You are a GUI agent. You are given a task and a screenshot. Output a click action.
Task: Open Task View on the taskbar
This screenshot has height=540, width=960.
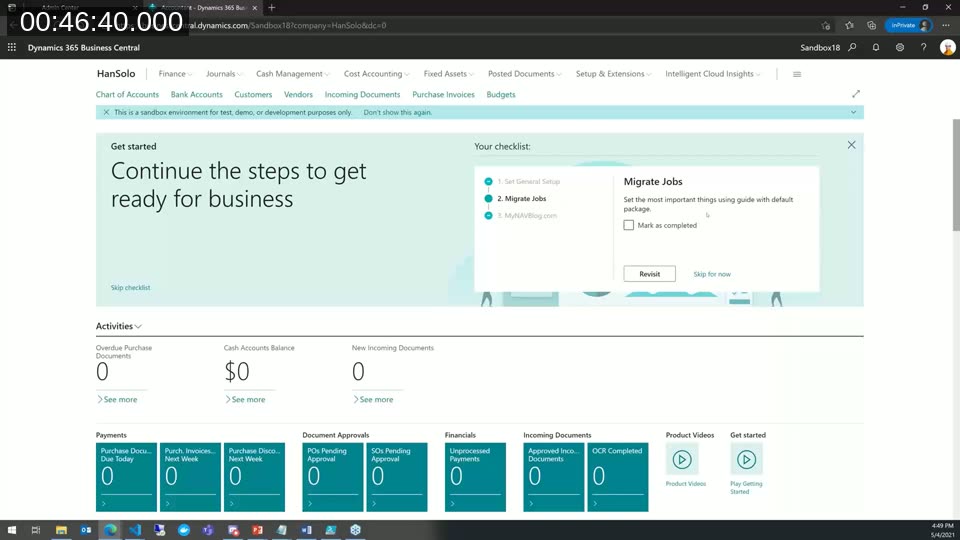[x=36, y=530]
